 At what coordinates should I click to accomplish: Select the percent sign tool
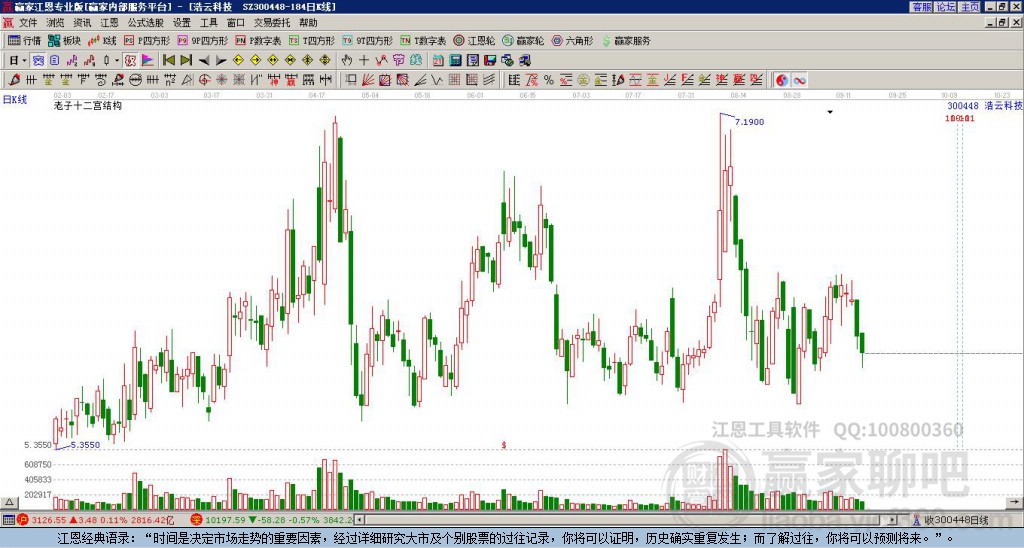tap(549, 80)
